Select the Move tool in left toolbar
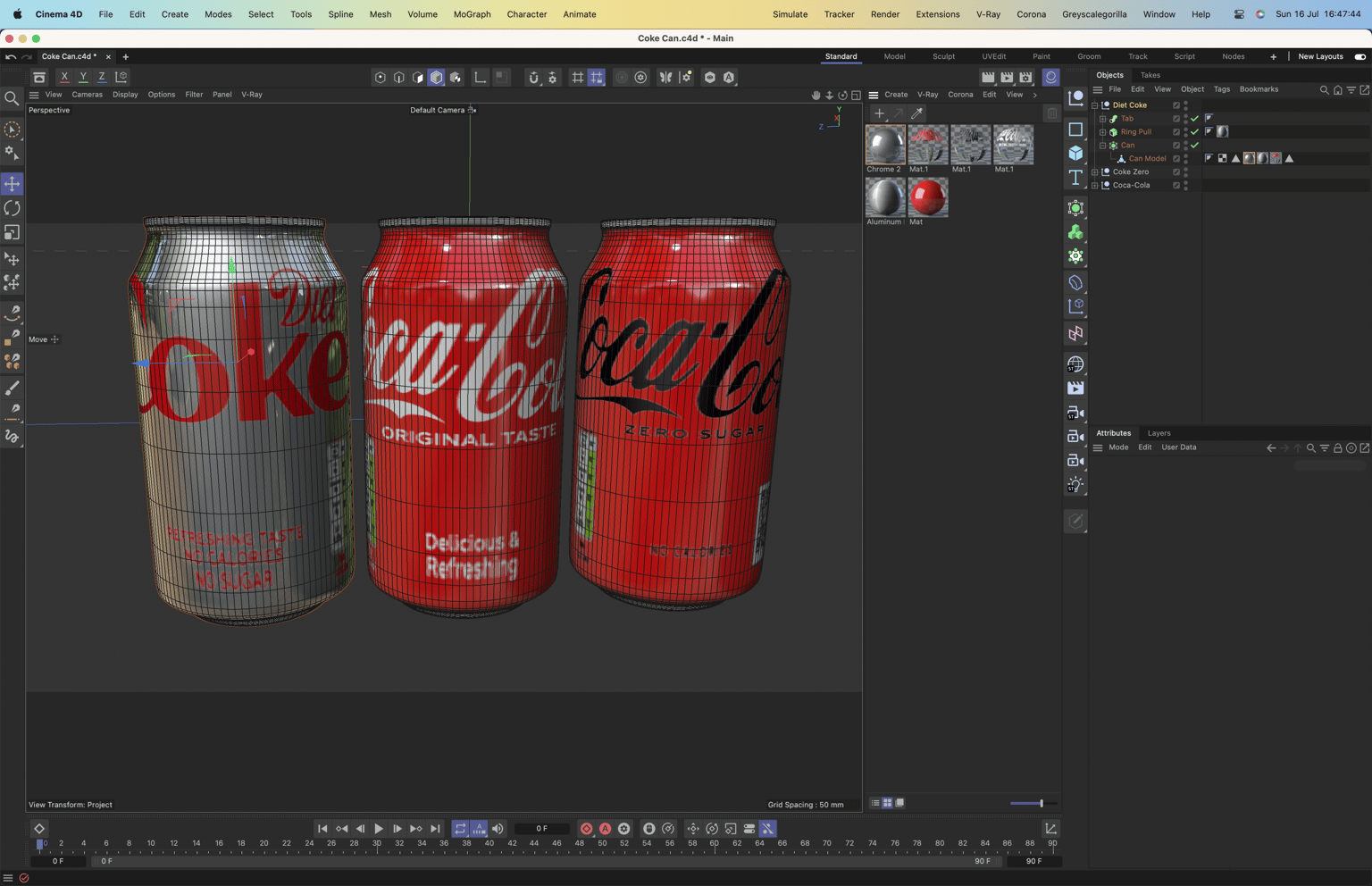Viewport: 1372px width, 886px height. pyautogui.click(x=12, y=184)
